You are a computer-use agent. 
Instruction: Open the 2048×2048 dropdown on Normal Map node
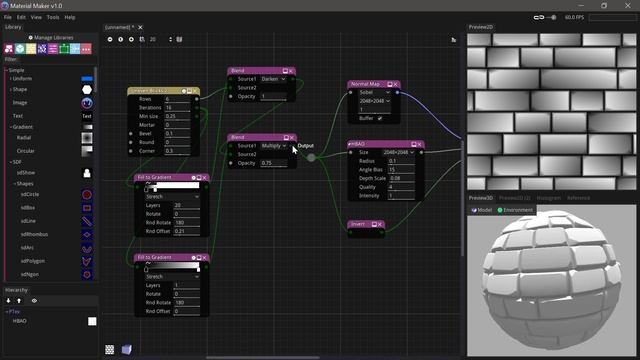click(x=374, y=101)
